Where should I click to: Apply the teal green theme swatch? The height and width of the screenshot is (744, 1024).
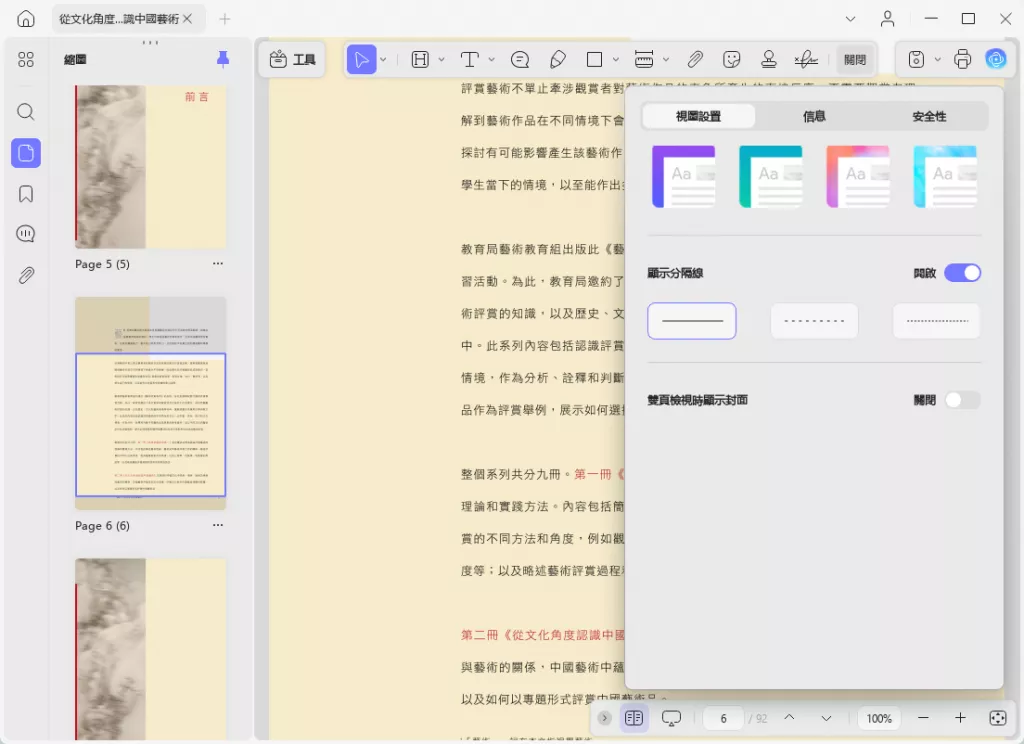[x=771, y=177]
